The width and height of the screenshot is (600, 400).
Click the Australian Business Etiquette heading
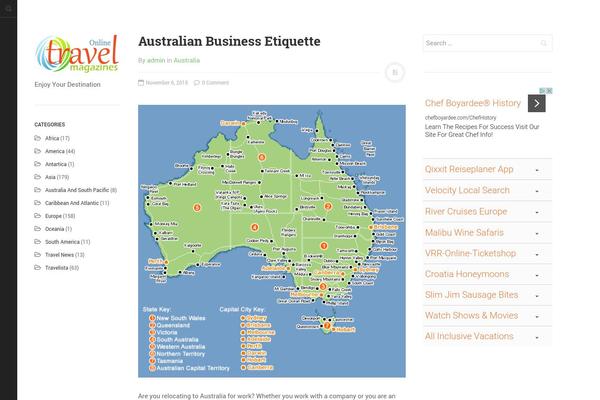[229, 41]
